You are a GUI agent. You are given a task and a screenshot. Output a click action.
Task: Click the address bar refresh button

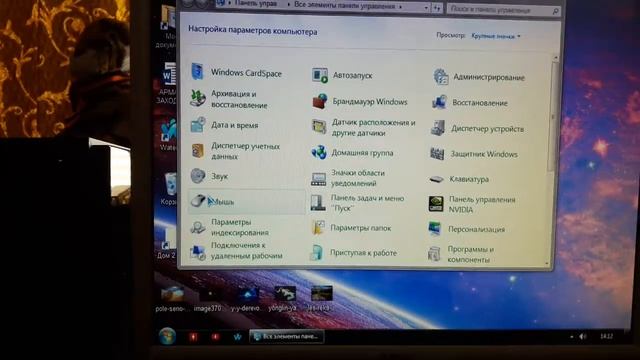pyautogui.click(x=437, y=8)
